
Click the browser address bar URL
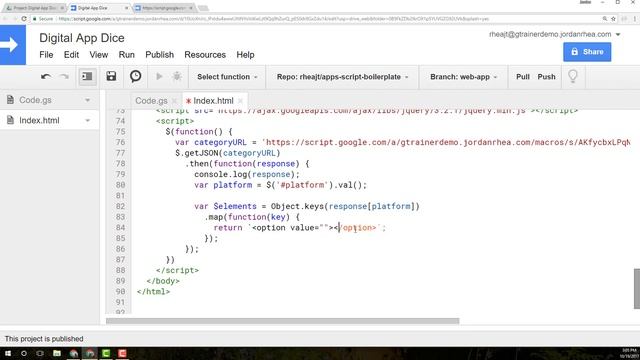pos(273,19)
